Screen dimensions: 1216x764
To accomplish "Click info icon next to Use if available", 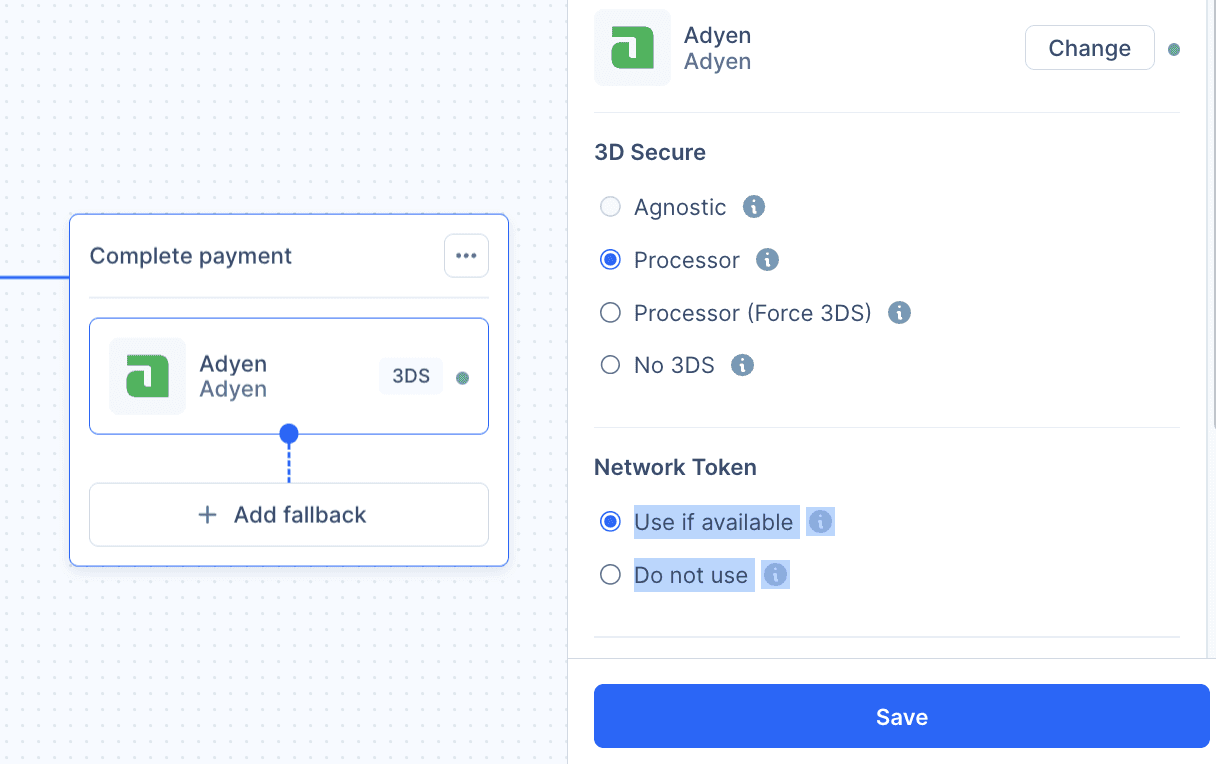I will [820, 522].
